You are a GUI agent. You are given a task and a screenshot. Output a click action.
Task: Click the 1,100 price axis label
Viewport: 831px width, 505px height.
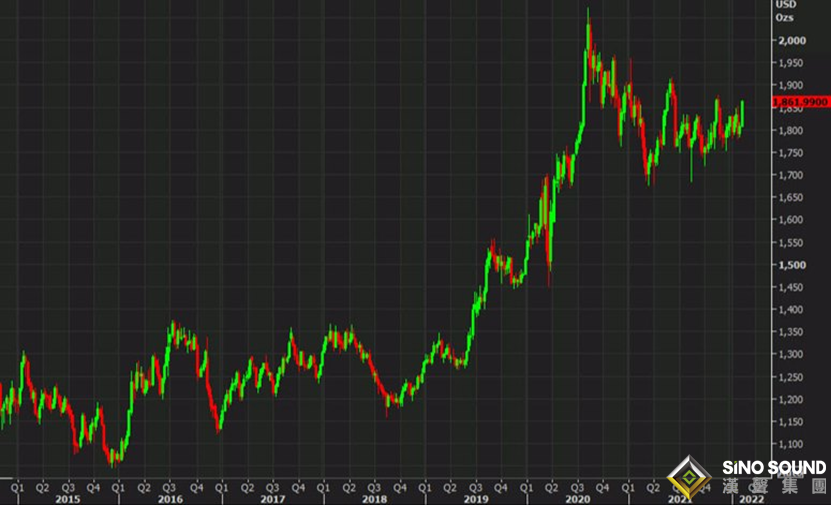coord(790,444)
